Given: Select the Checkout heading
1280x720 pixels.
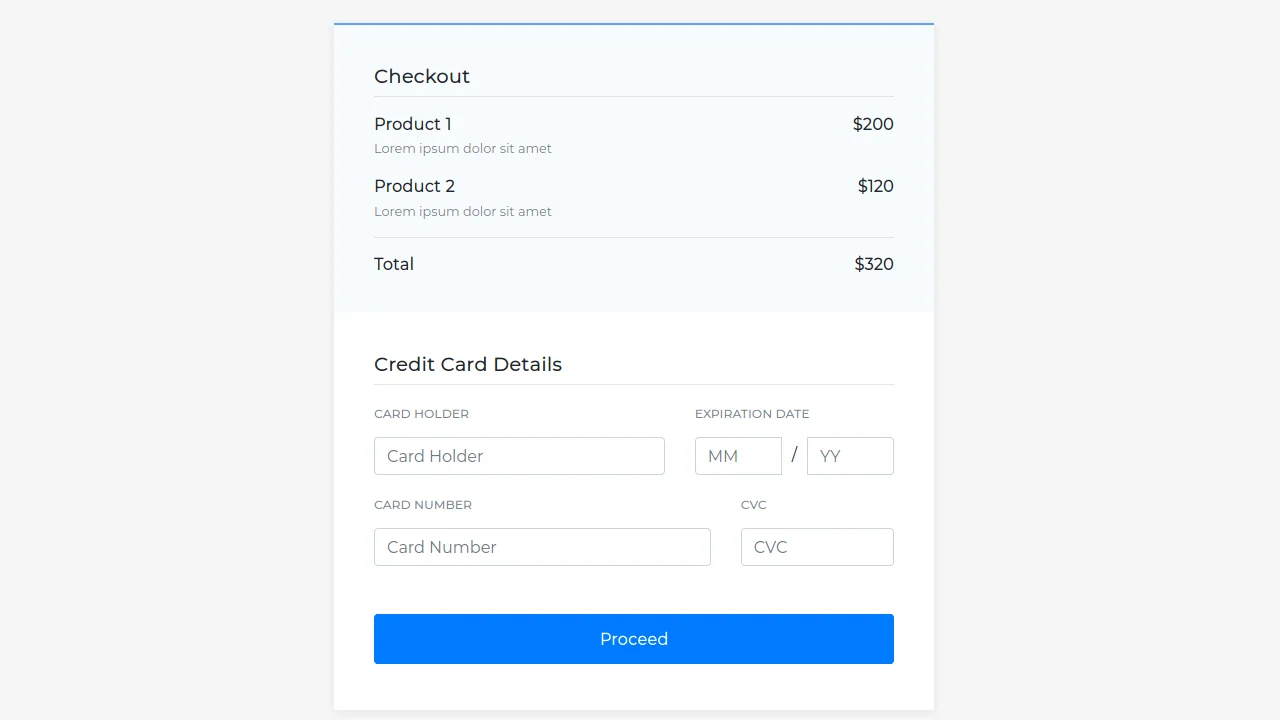Looking at the screenshot, I should point(422,76).
